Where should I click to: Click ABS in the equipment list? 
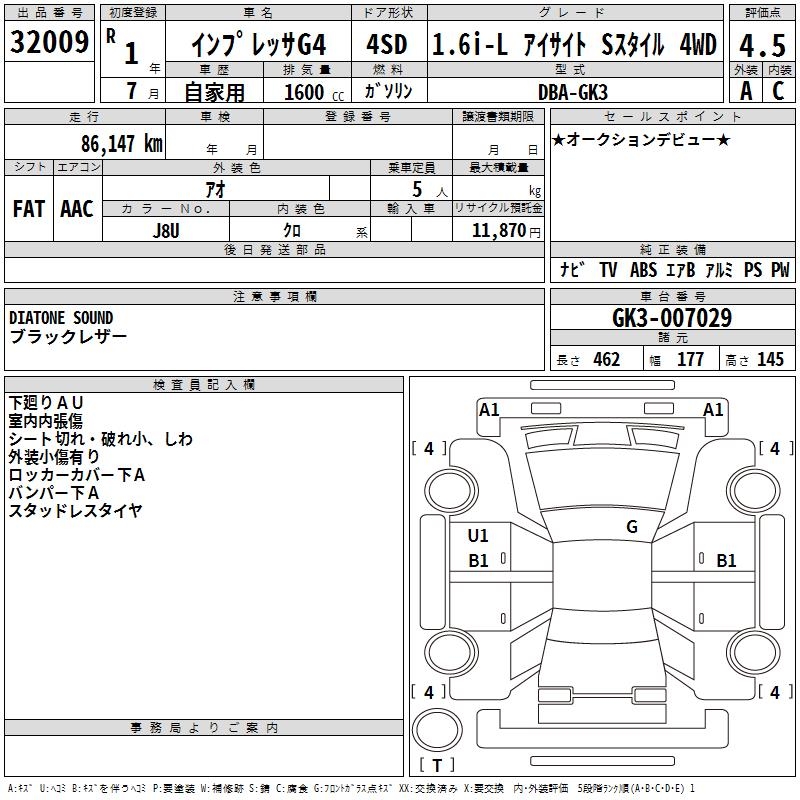tap(643, 269)
